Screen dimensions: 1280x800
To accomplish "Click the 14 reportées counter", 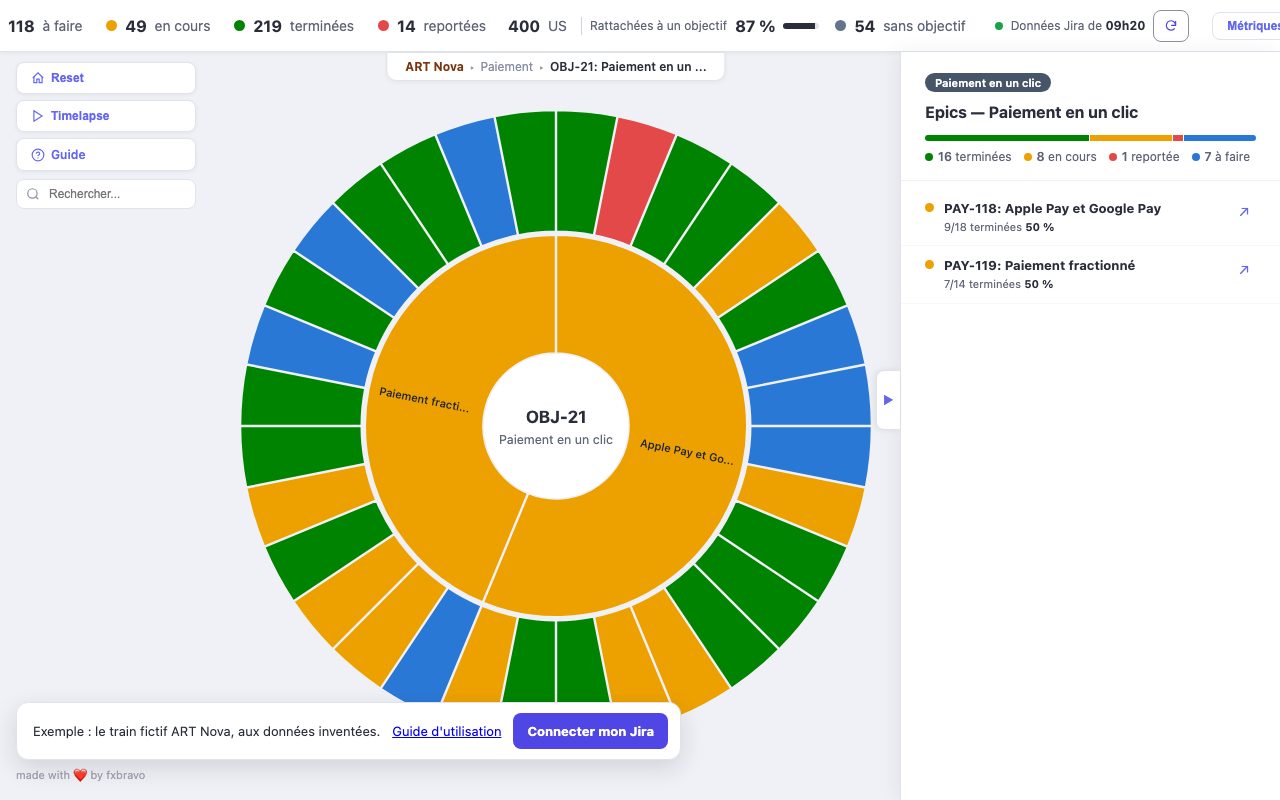I will click(x=432, y=26).
